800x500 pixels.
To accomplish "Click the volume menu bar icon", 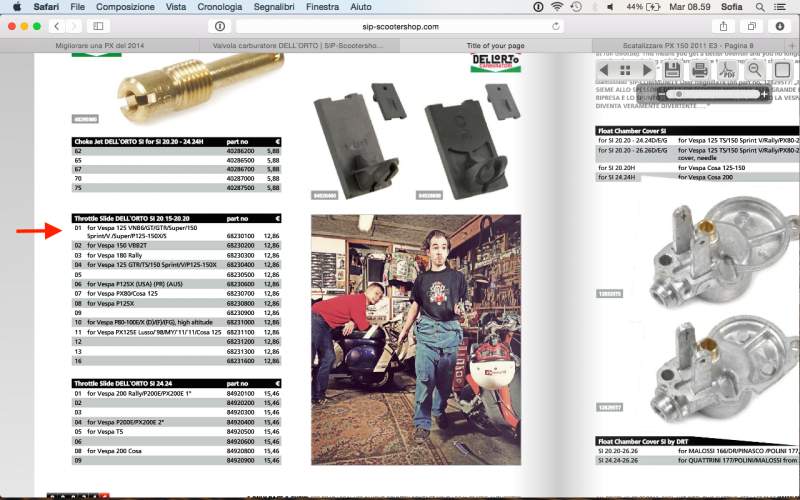I will click(611, 7).
